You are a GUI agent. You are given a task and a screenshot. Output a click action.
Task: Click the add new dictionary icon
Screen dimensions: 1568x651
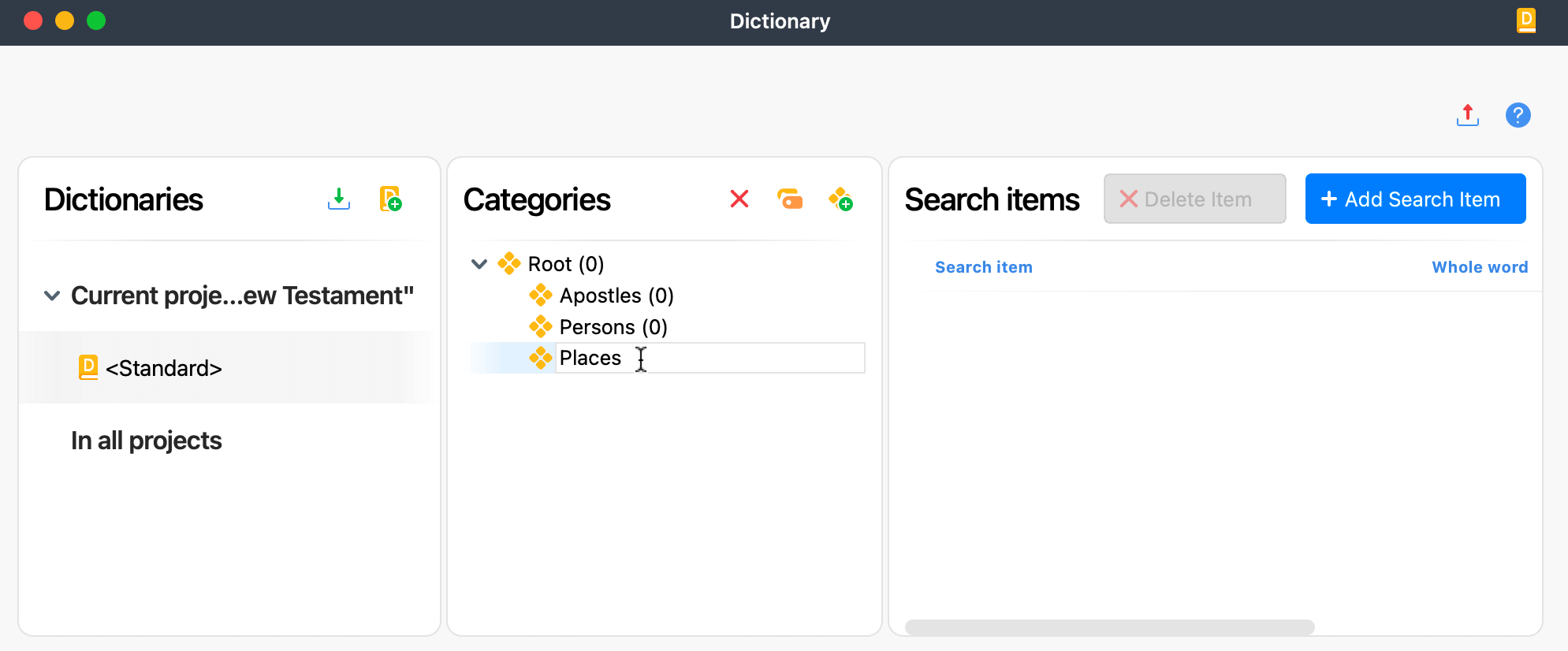pos(391,199)
